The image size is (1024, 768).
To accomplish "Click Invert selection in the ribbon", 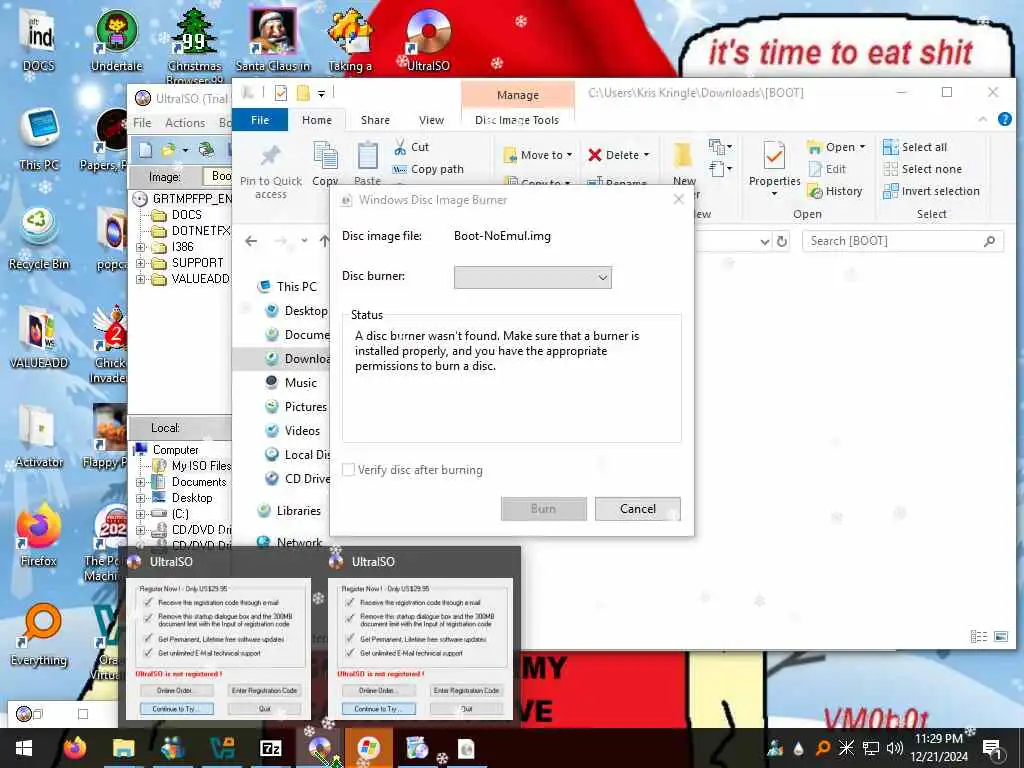I will tap(931, 191).
